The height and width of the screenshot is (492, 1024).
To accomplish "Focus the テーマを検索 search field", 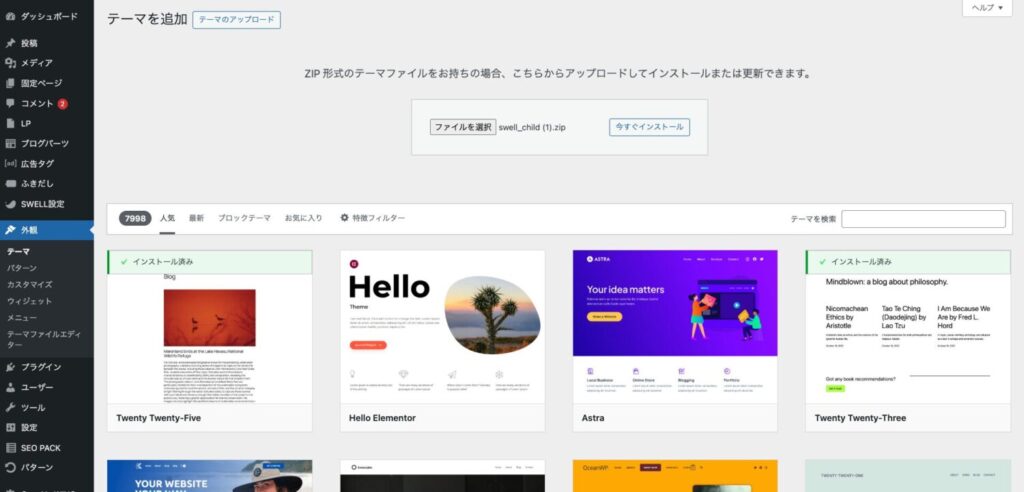I will [x=923, y=219].
